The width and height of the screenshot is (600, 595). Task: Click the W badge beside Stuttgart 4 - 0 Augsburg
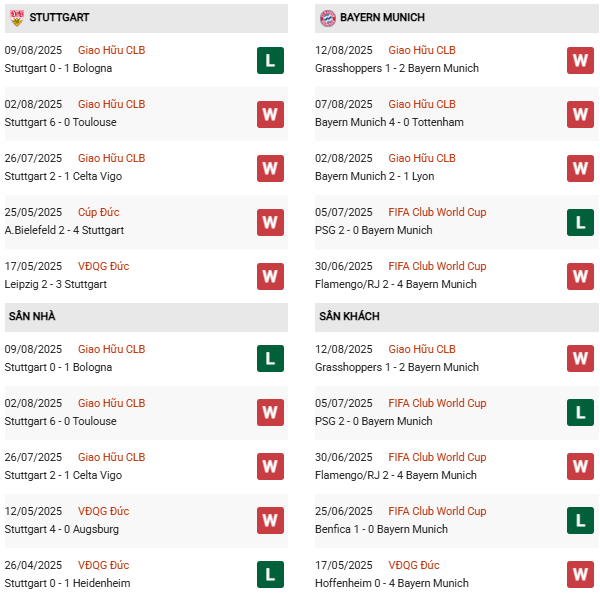click(270, 521)
